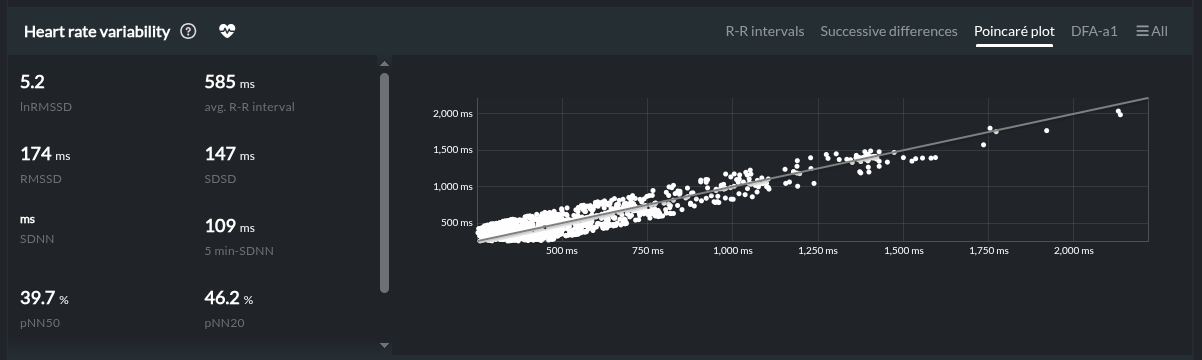Click the avg. R-R interval label

tap(249, 106)
